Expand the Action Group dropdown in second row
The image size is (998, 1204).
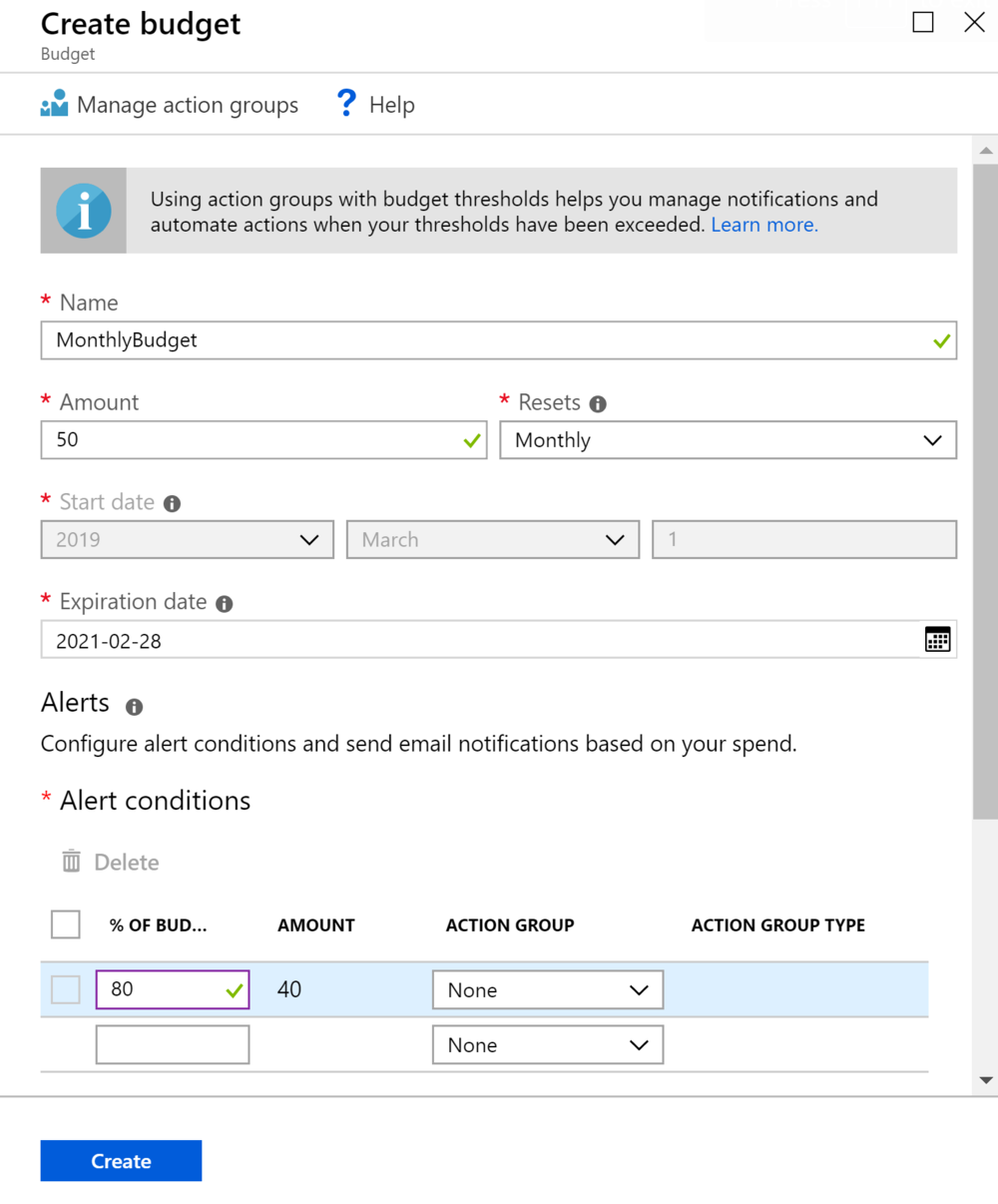[x=547, y=1045]
